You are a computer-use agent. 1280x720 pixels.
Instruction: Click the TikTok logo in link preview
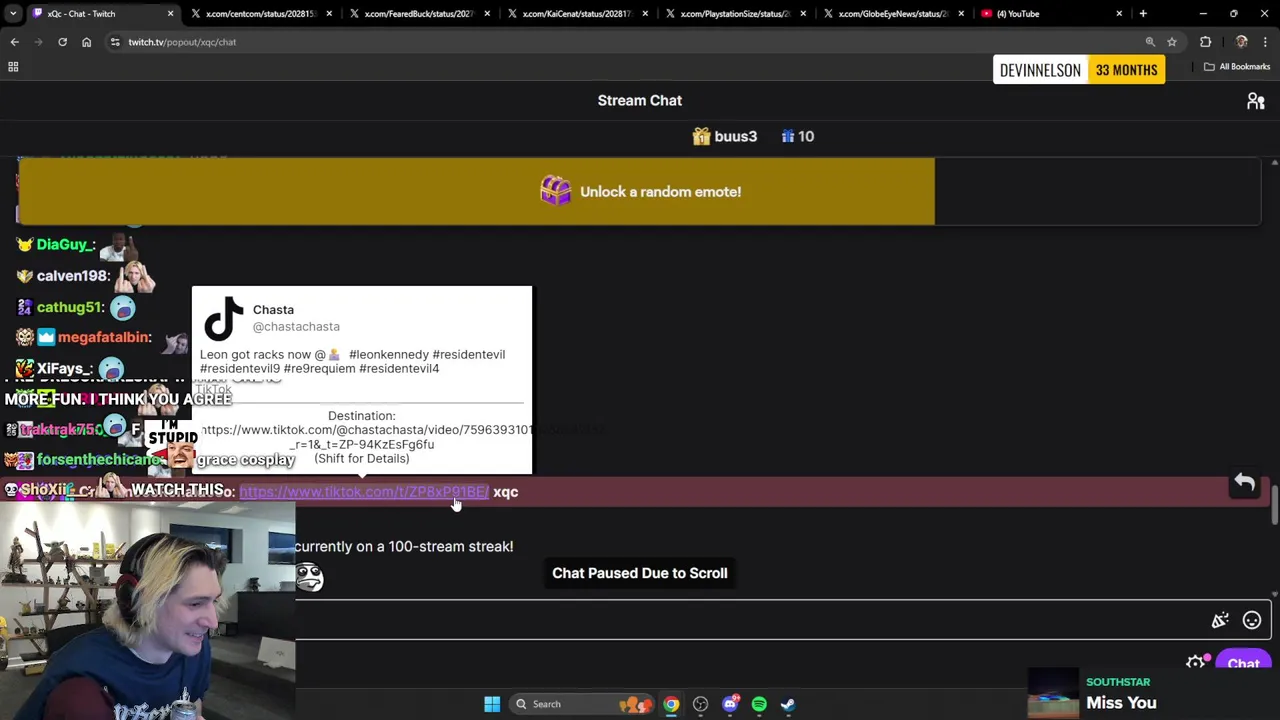(x=223, y=318)
